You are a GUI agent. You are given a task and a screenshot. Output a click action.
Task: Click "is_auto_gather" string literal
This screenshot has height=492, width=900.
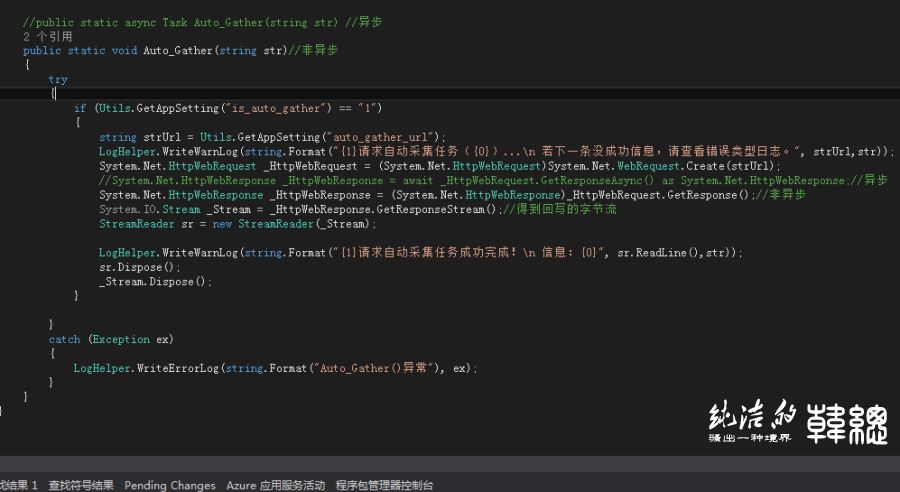tap(276, 108)
